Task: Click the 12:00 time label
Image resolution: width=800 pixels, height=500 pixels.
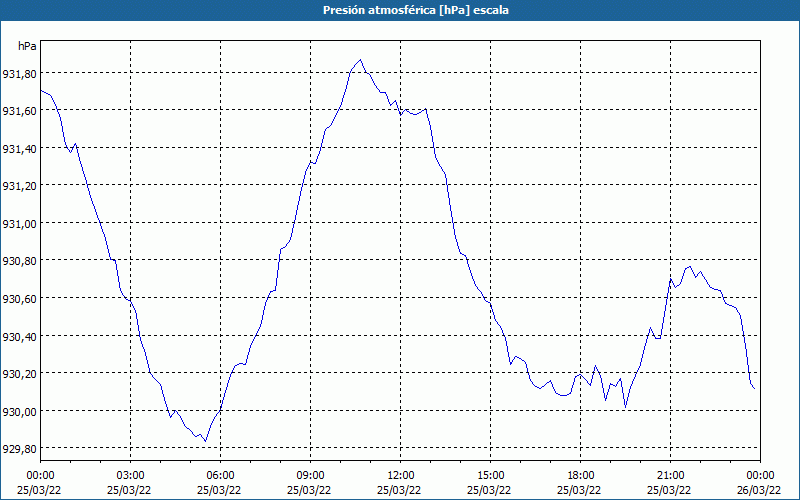Action: click(x=401, y=476)
